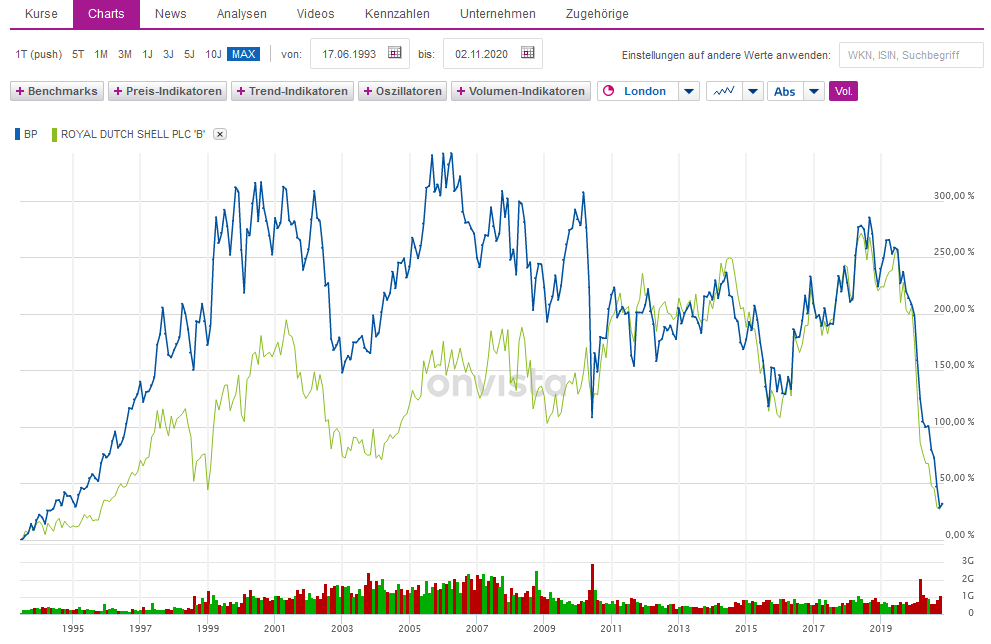Switch to the Kurse tab

click(41, 14)
